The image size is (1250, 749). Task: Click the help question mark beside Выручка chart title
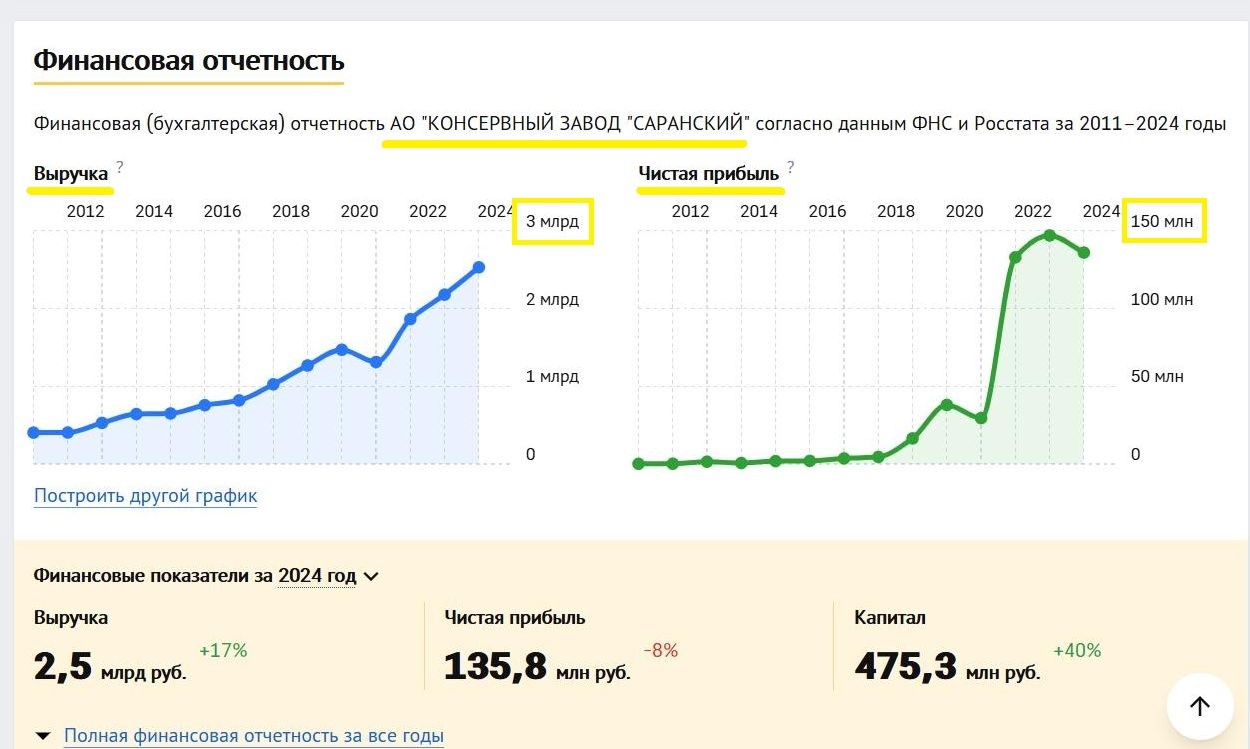120,166
